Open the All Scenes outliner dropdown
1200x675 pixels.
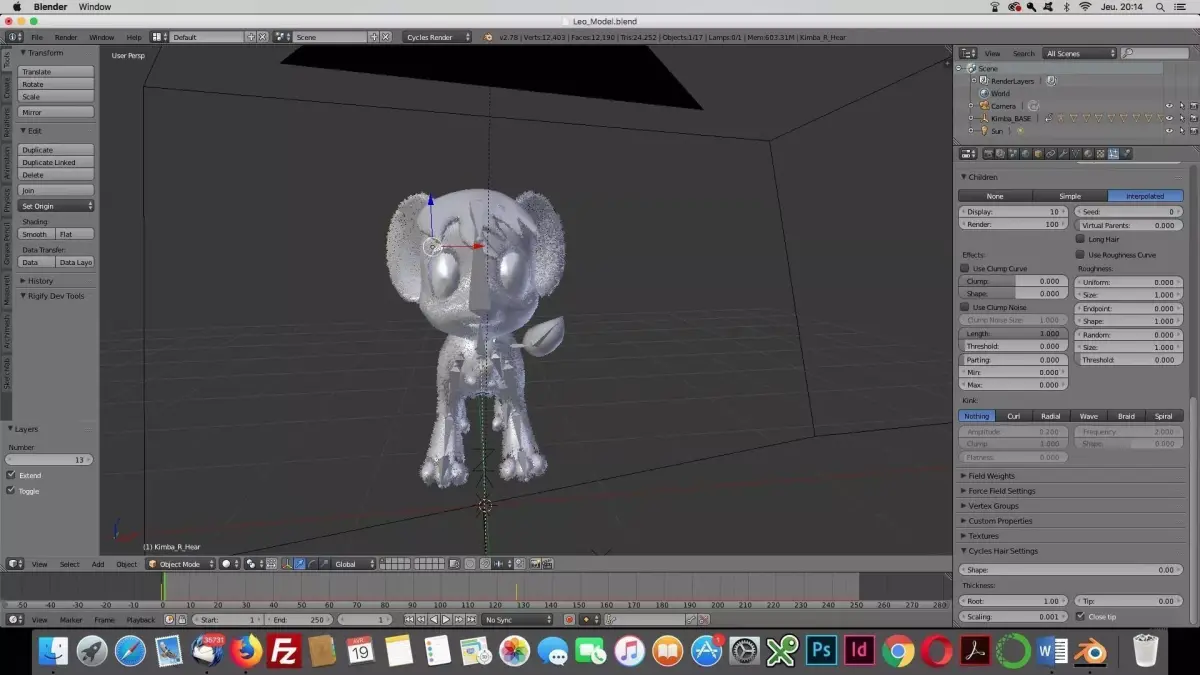point(1079,53)
